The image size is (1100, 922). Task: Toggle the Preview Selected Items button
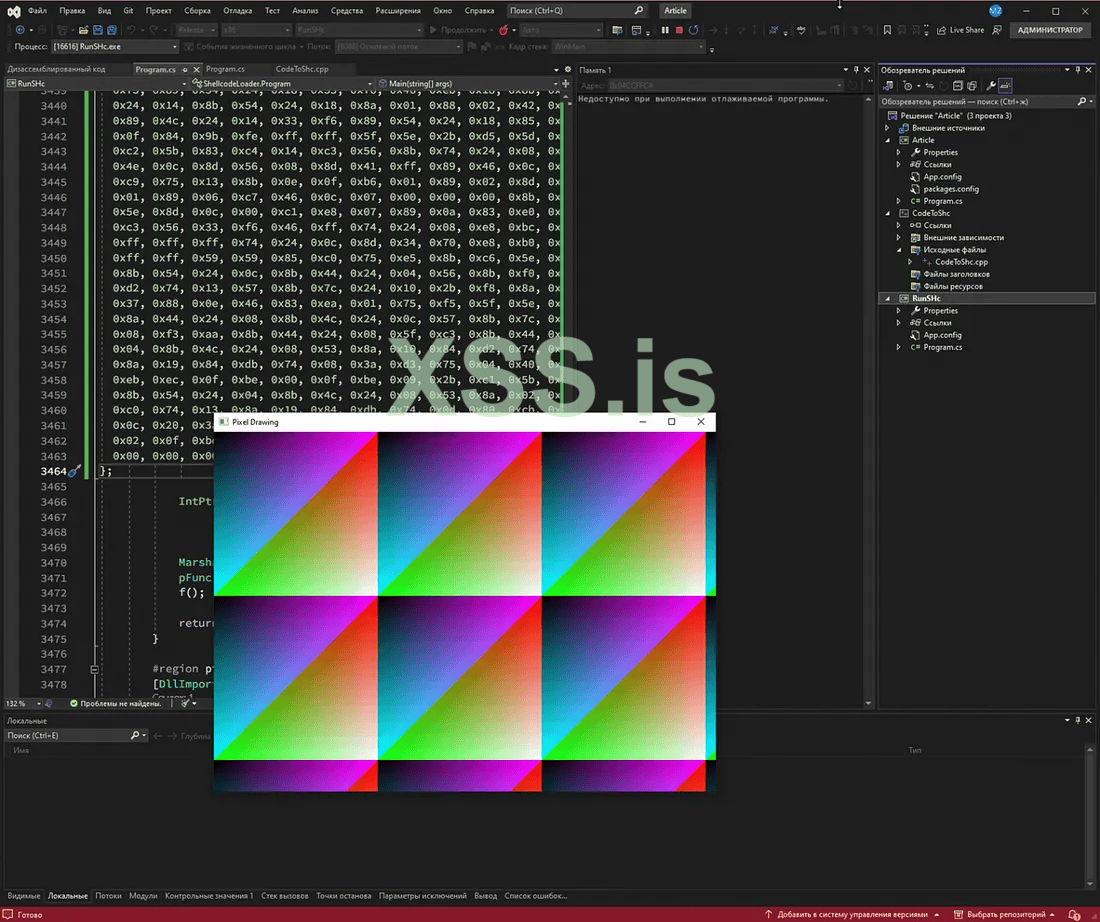click(1005, 86)
